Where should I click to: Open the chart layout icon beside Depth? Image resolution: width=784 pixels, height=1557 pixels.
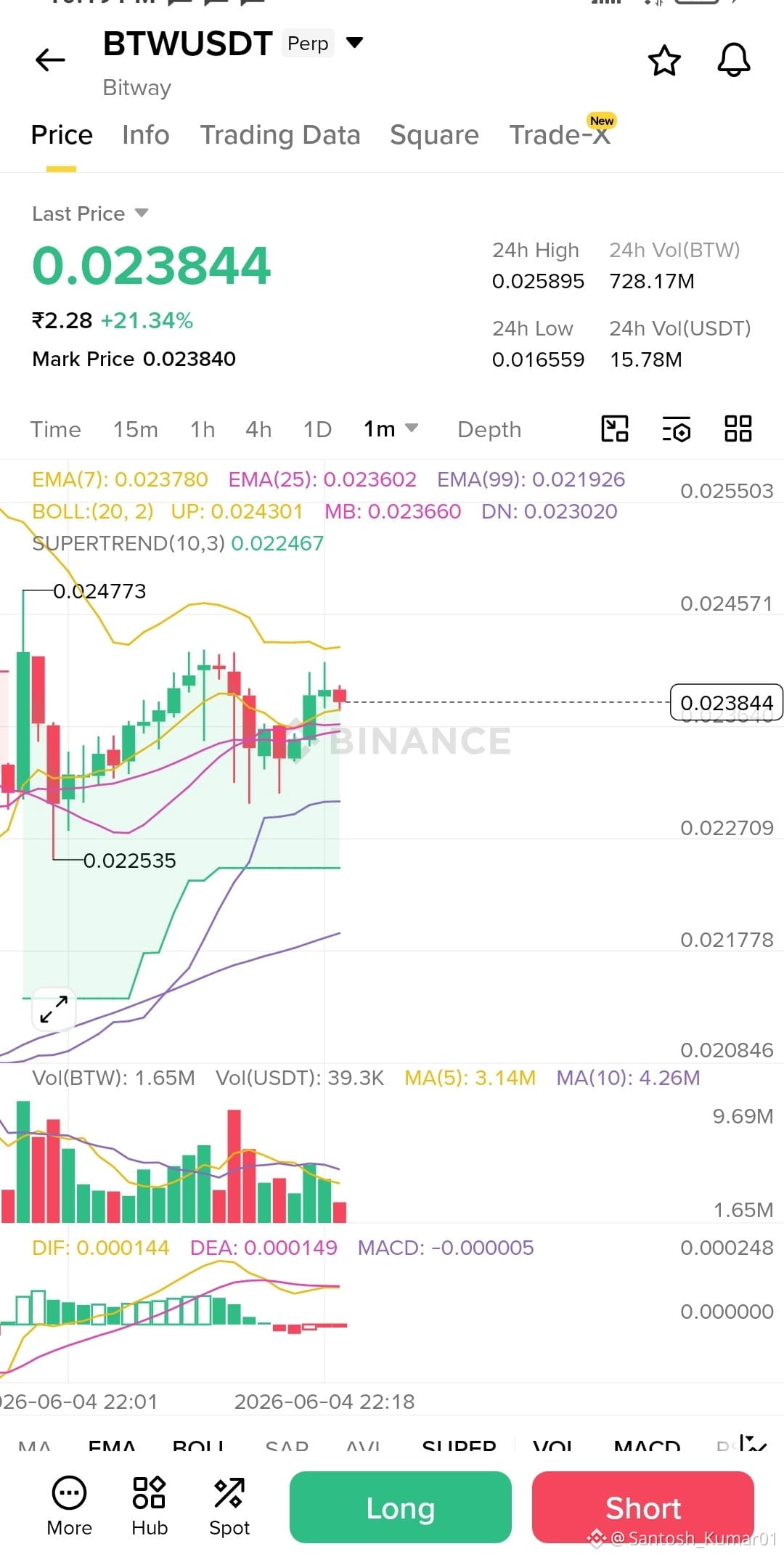pos(615,428)
